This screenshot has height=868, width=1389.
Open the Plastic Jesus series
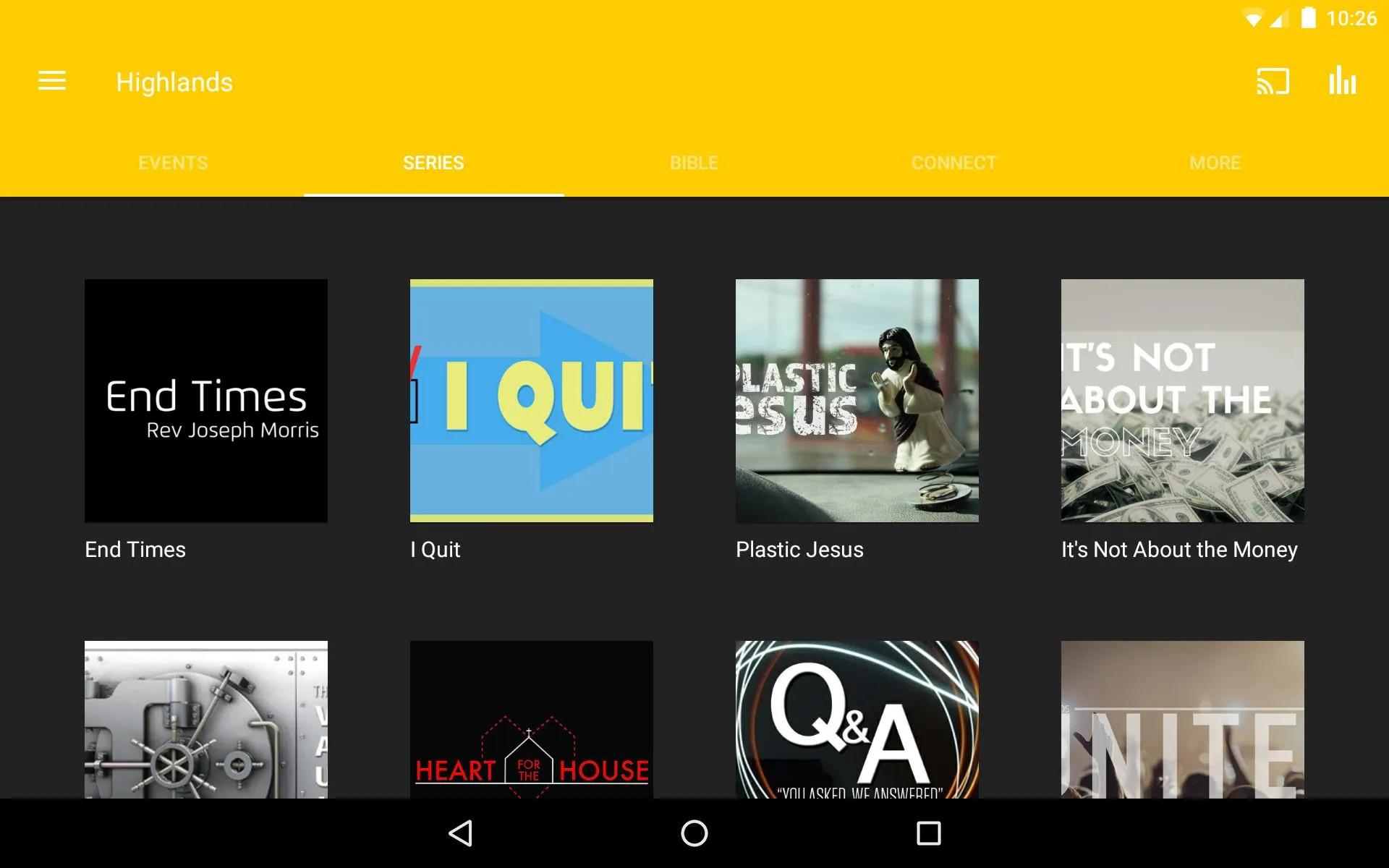(x=857, y=400)
